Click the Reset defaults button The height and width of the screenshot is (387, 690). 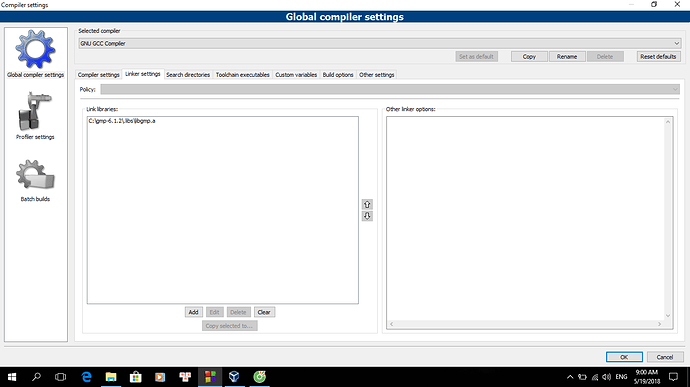[658, 56]
